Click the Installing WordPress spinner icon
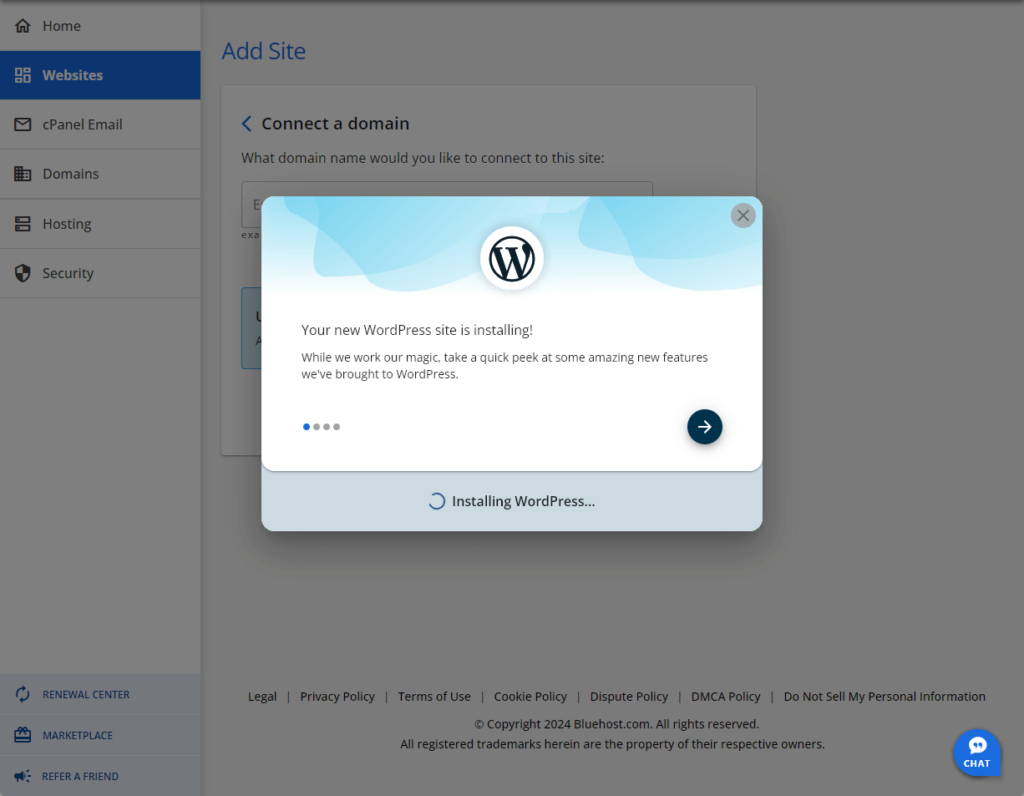1024x796 pixels. tap(436, 501)
